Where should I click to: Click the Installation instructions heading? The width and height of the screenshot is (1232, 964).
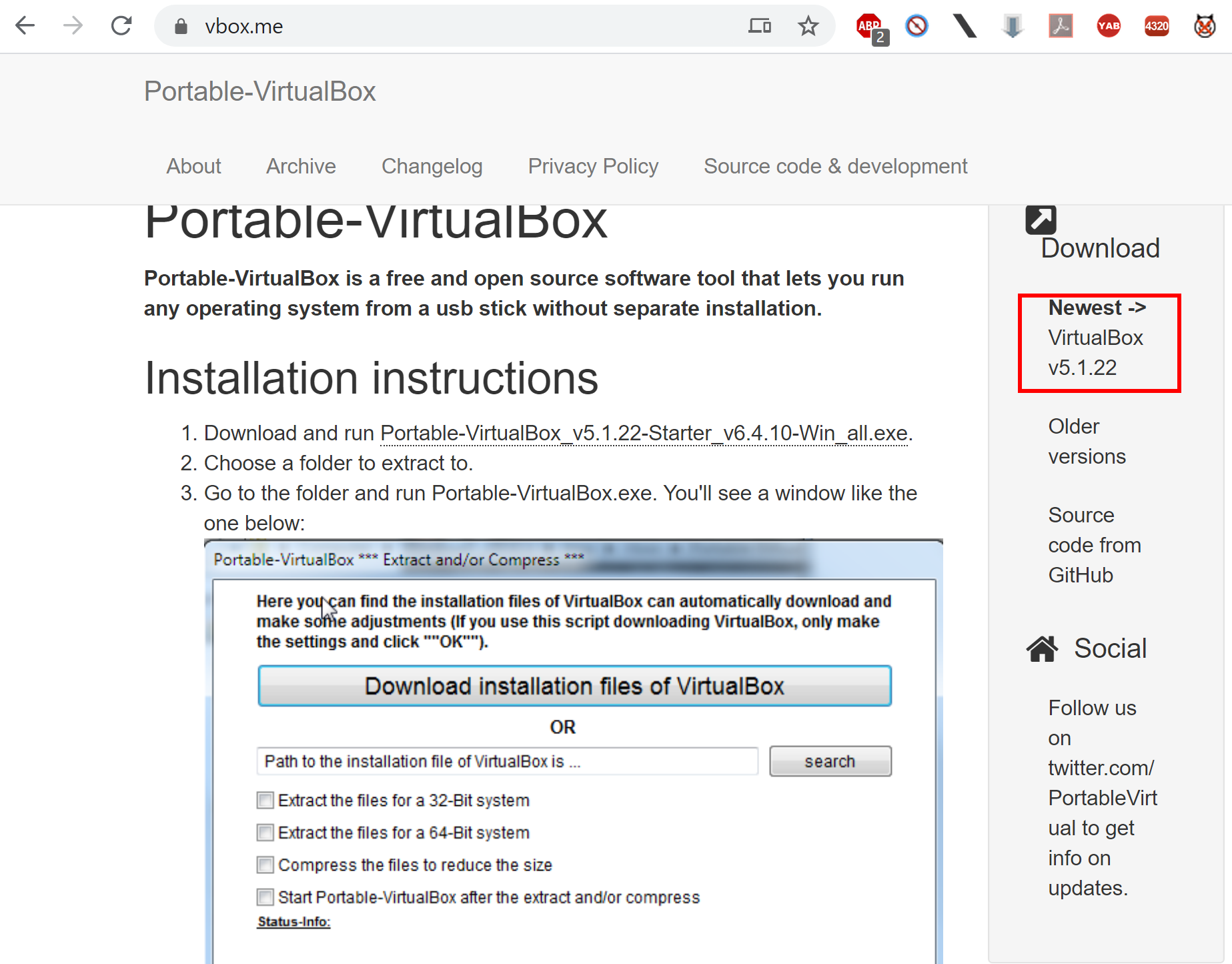pos(372,378)
